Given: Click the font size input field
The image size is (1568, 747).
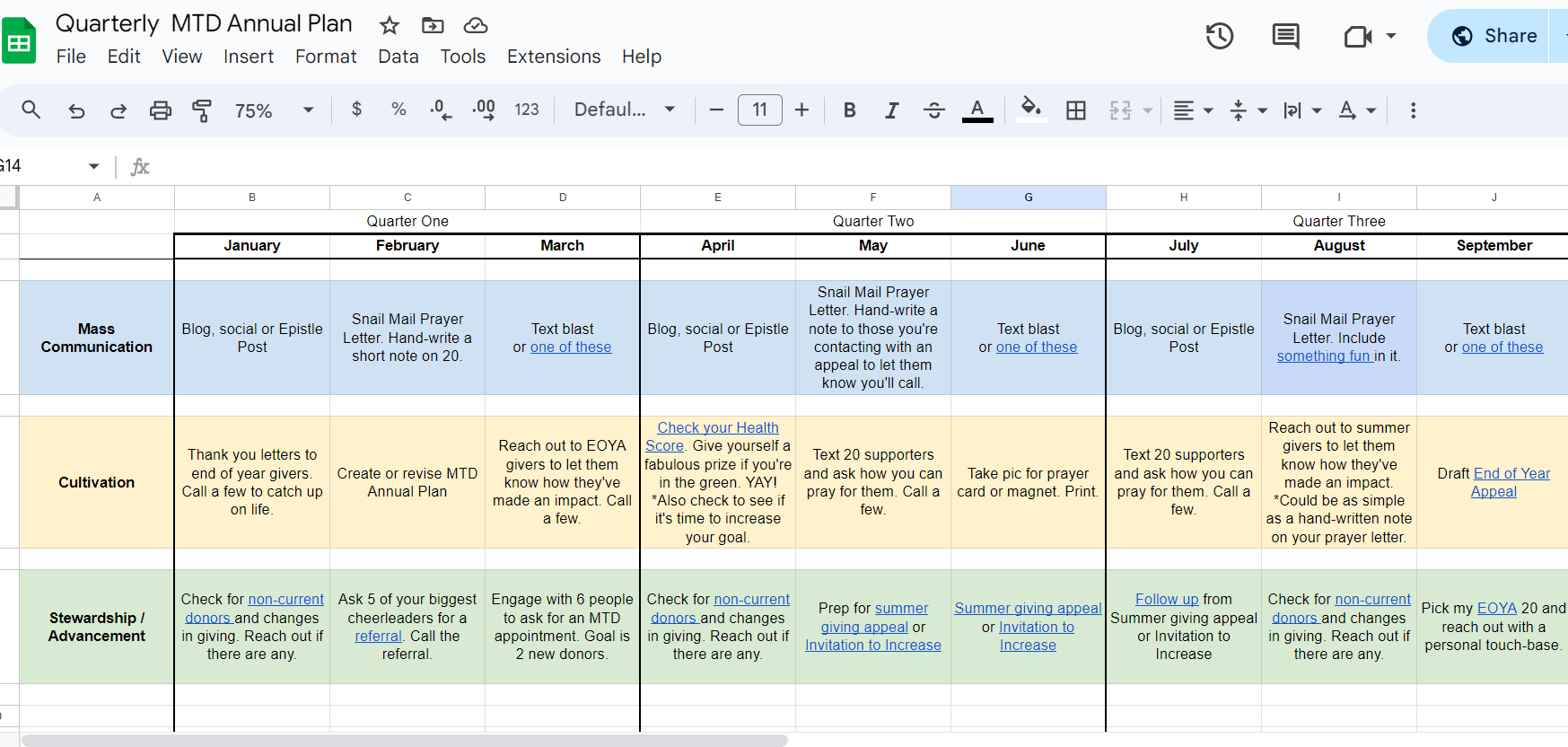Looking at the screenshot, I should (x=759, y=110).
